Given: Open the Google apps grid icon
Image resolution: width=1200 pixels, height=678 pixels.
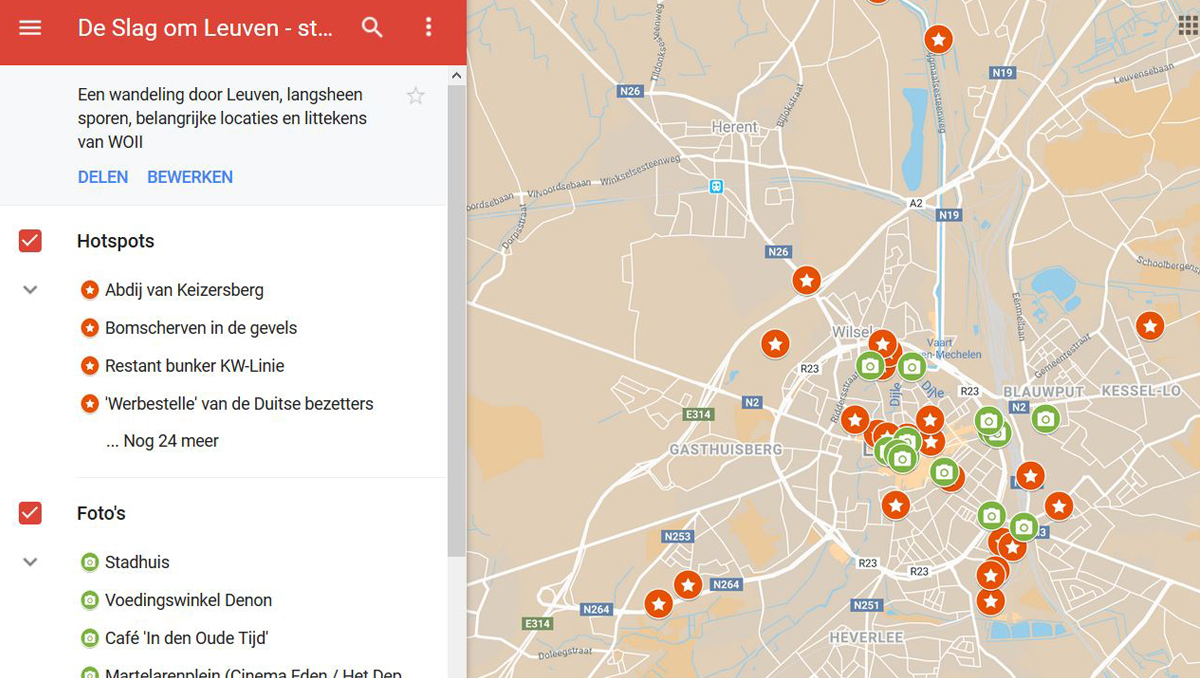Looking at the screenshot, I should 1187,25.
